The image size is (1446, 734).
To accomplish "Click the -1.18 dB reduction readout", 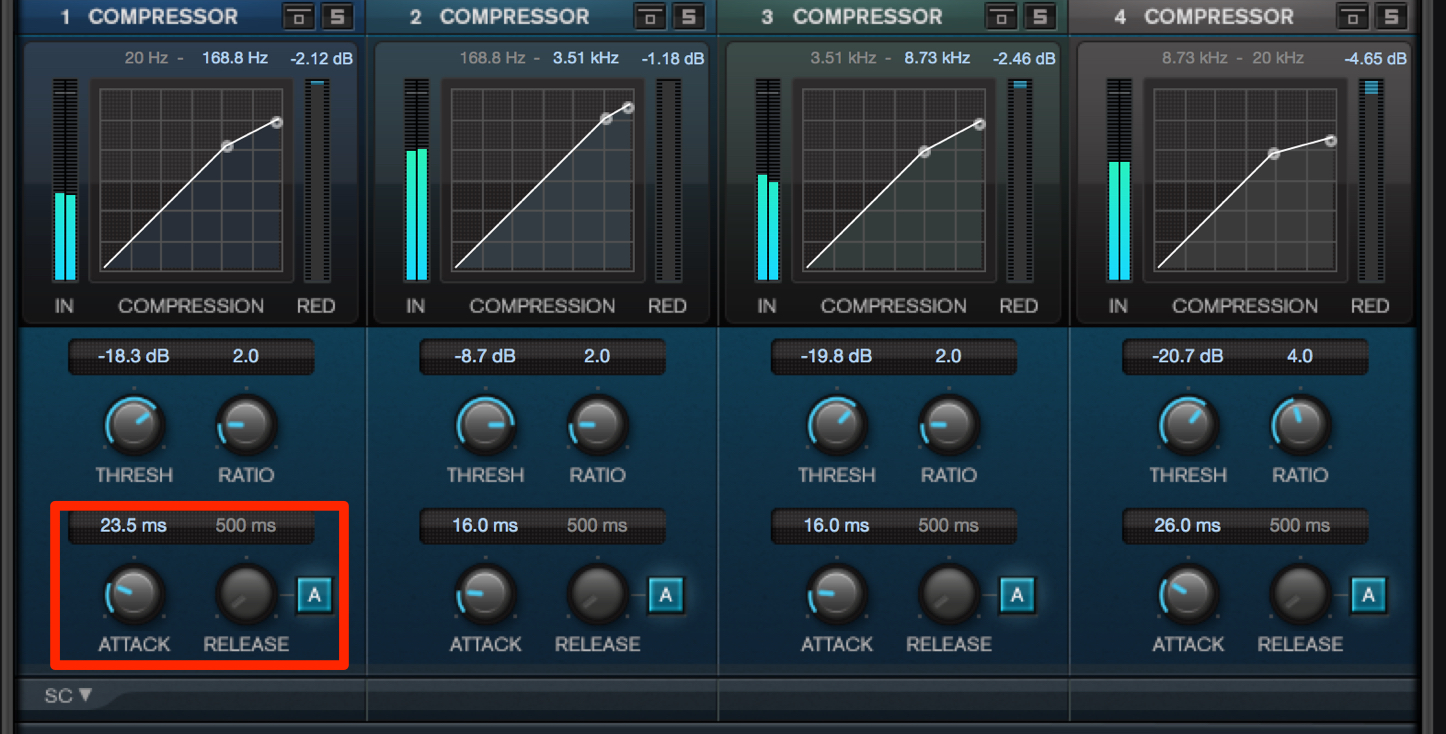I will [673, 59].
